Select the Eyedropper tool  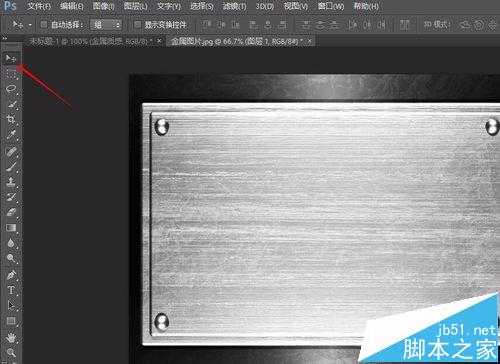(11, 134)
